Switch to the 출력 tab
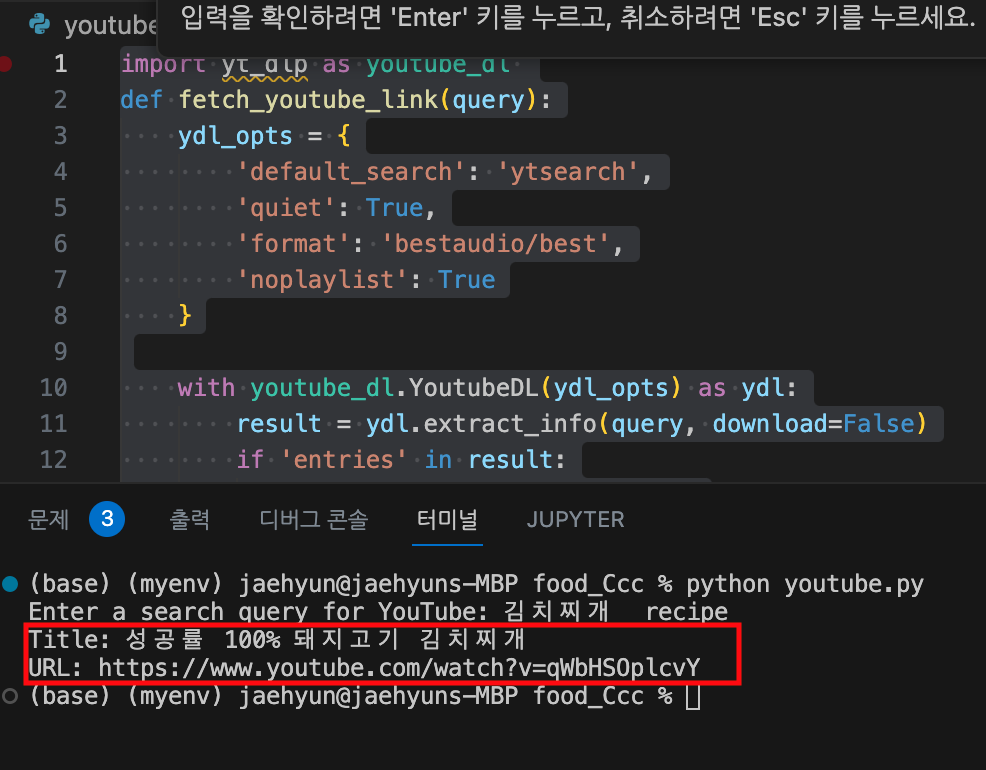Screen dimensions: 986x770 tap(189, 519)
